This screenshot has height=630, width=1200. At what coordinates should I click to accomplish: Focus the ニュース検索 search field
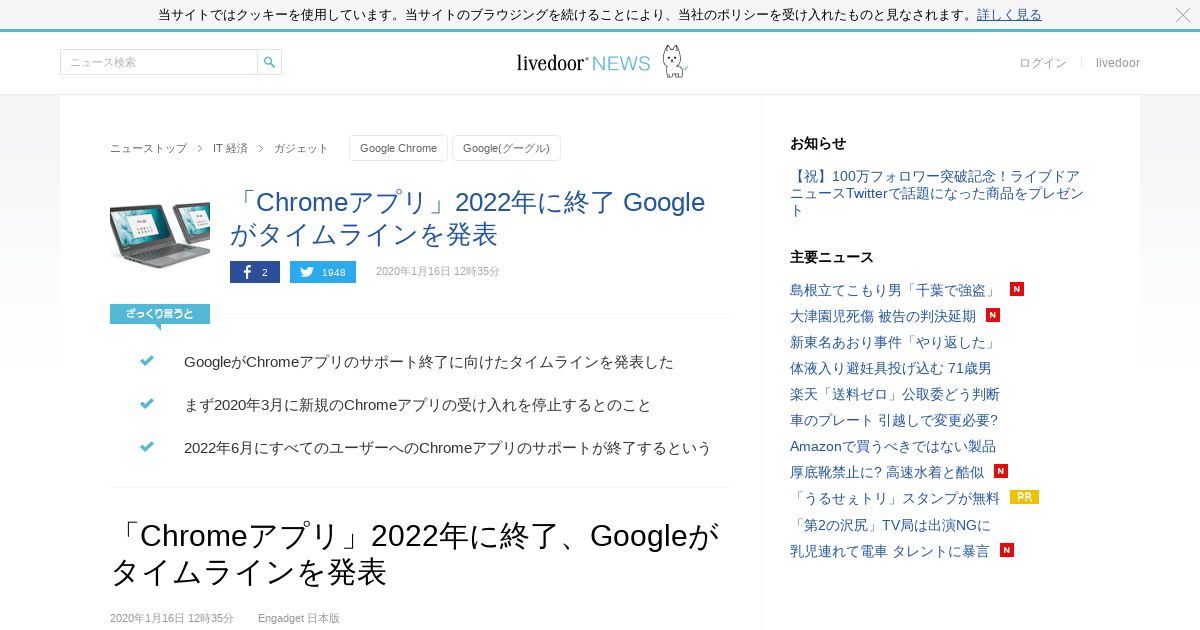159,62
